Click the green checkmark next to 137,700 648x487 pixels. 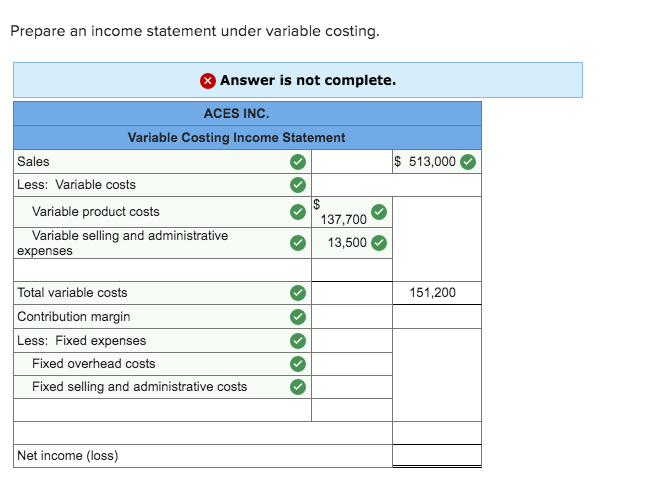point(379,212)
